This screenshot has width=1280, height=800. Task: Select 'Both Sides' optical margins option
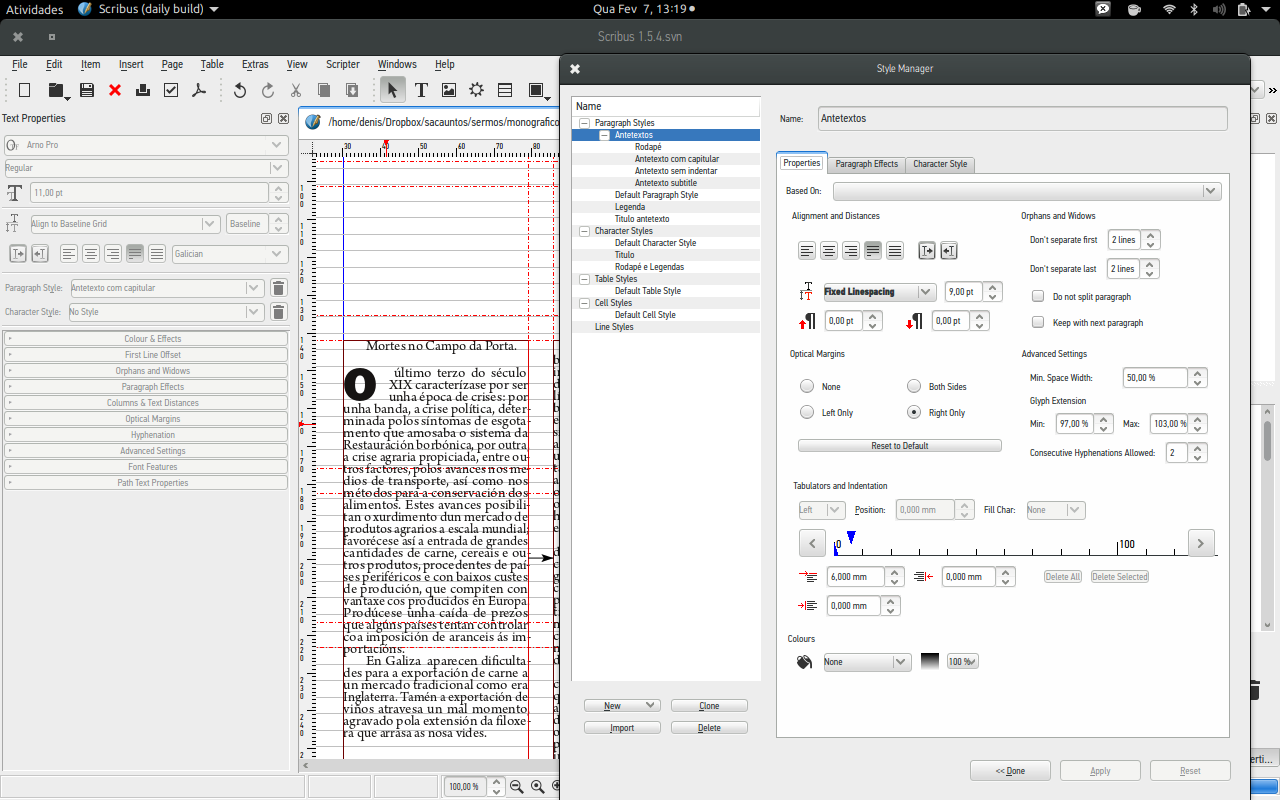(x=913, y=387)
